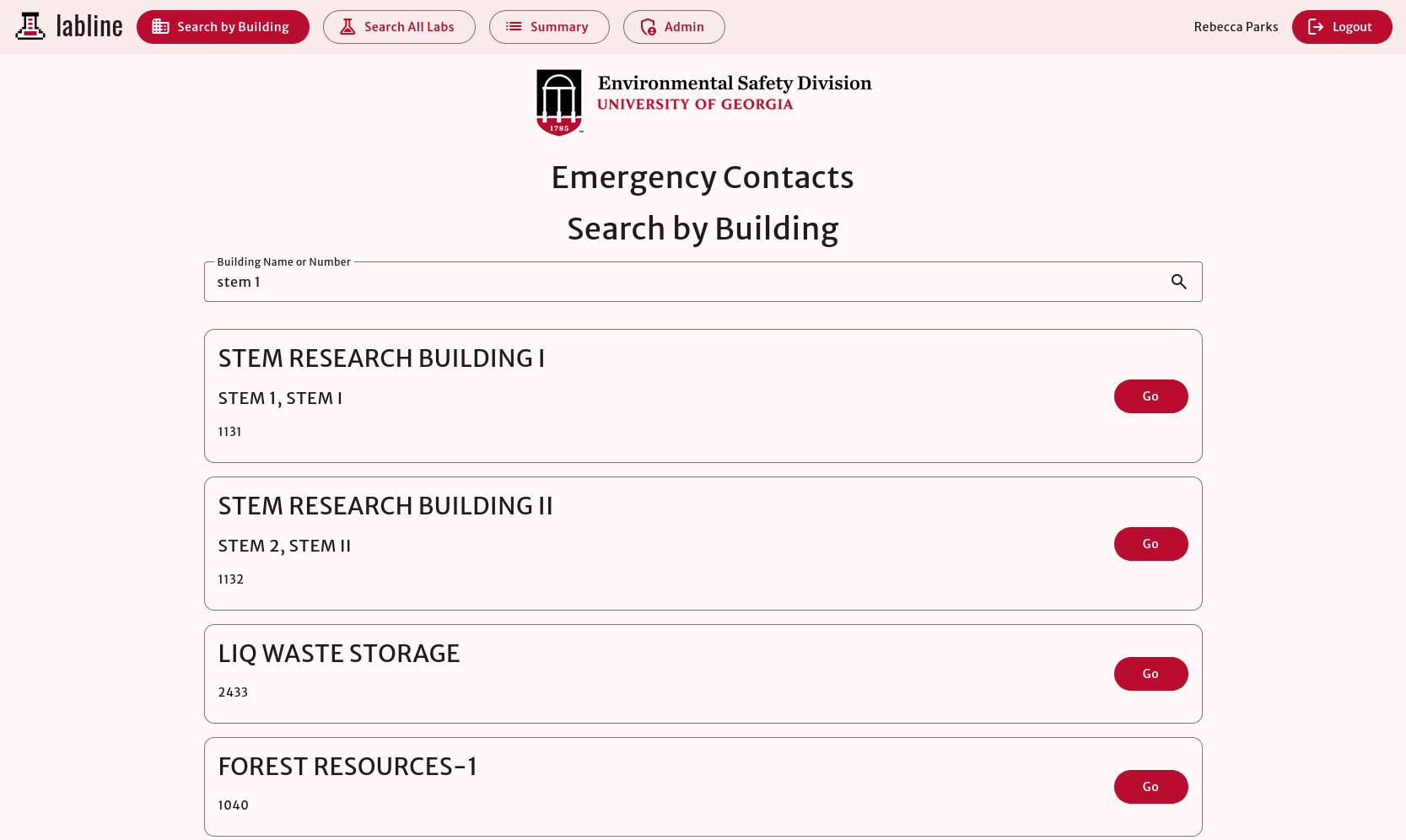Click the flask icon on Search All Labs

[347, 26]
